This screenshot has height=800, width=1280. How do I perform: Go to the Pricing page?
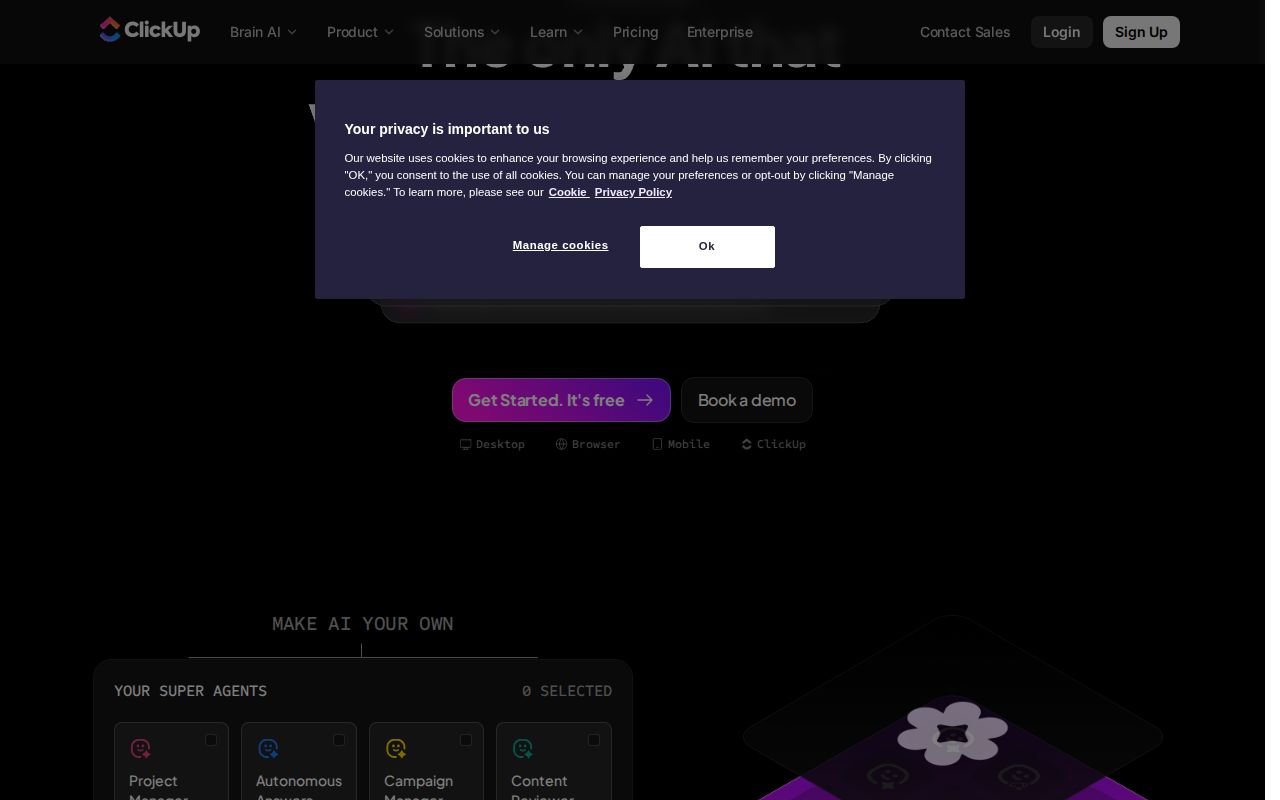[636, 32]
